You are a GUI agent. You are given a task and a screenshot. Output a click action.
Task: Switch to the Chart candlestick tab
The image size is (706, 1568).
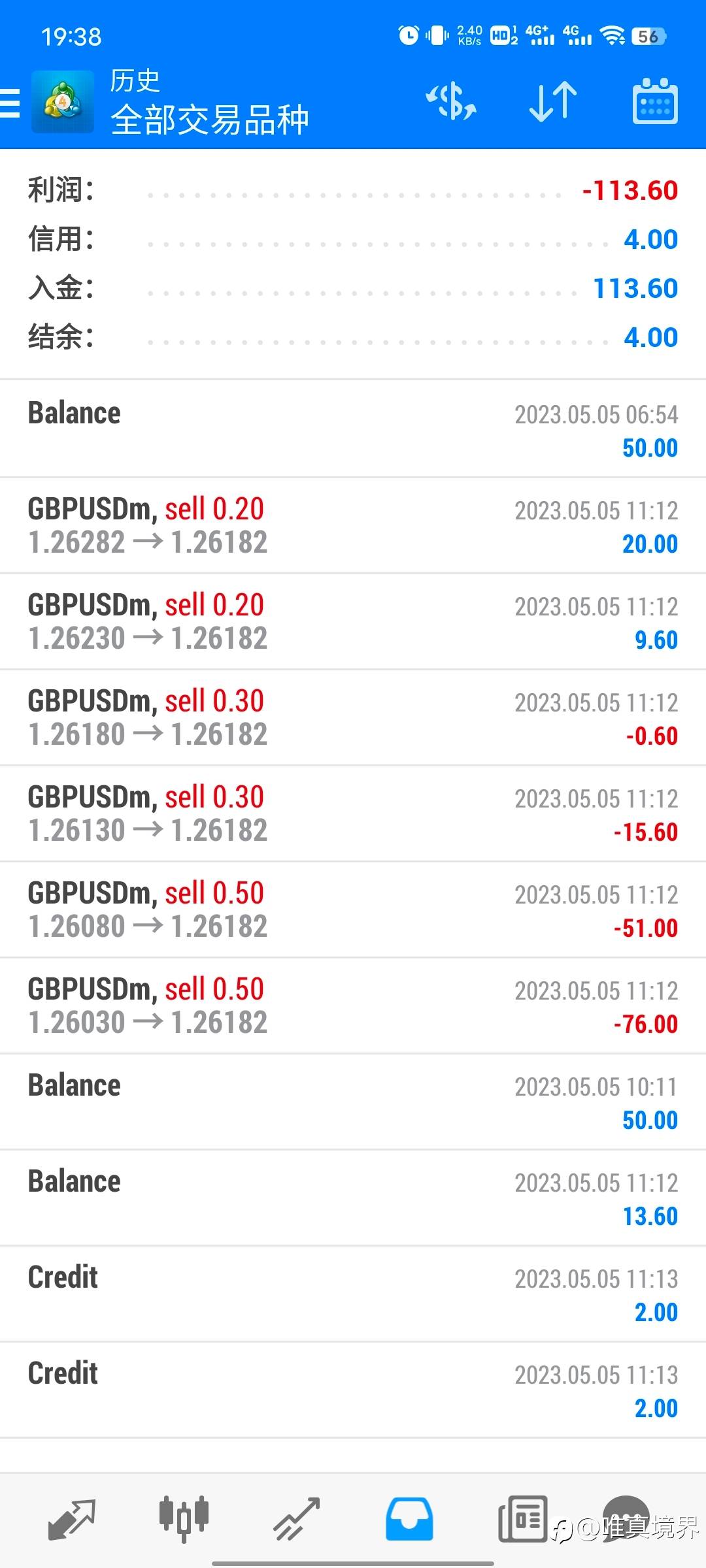(x=184, y=1518)
